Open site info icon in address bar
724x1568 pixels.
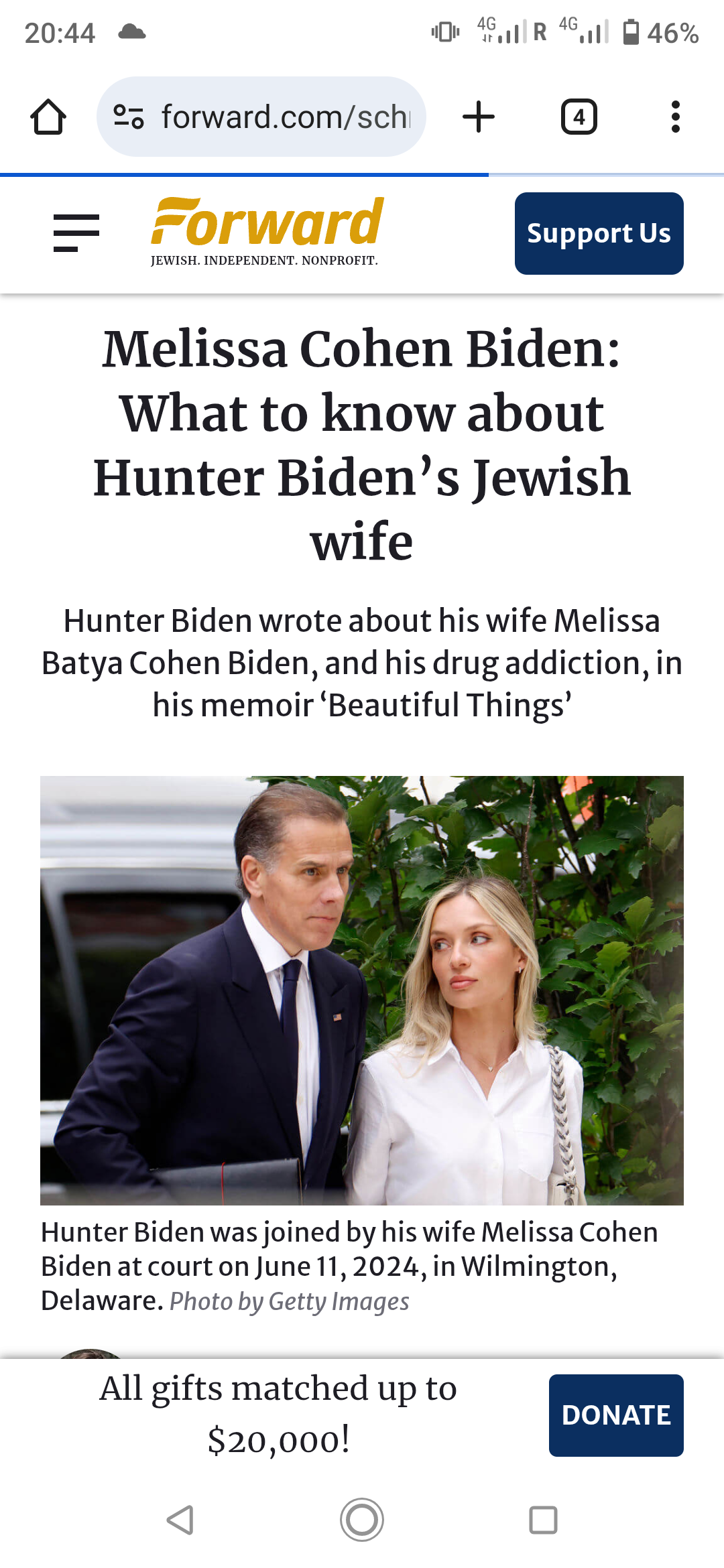128,117
